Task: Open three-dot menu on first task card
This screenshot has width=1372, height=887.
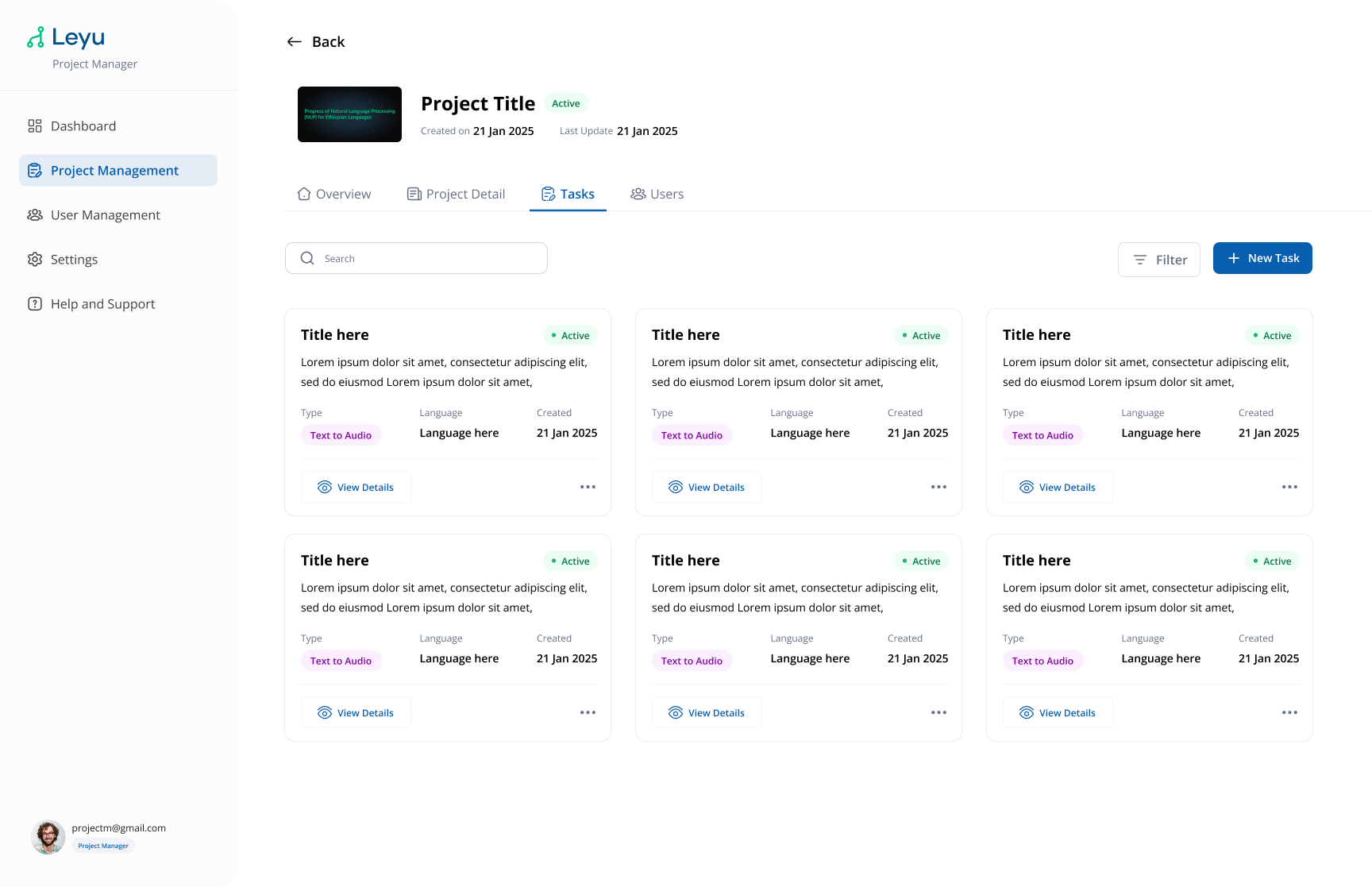Action: pyautogui.click(x=588, y=487)
